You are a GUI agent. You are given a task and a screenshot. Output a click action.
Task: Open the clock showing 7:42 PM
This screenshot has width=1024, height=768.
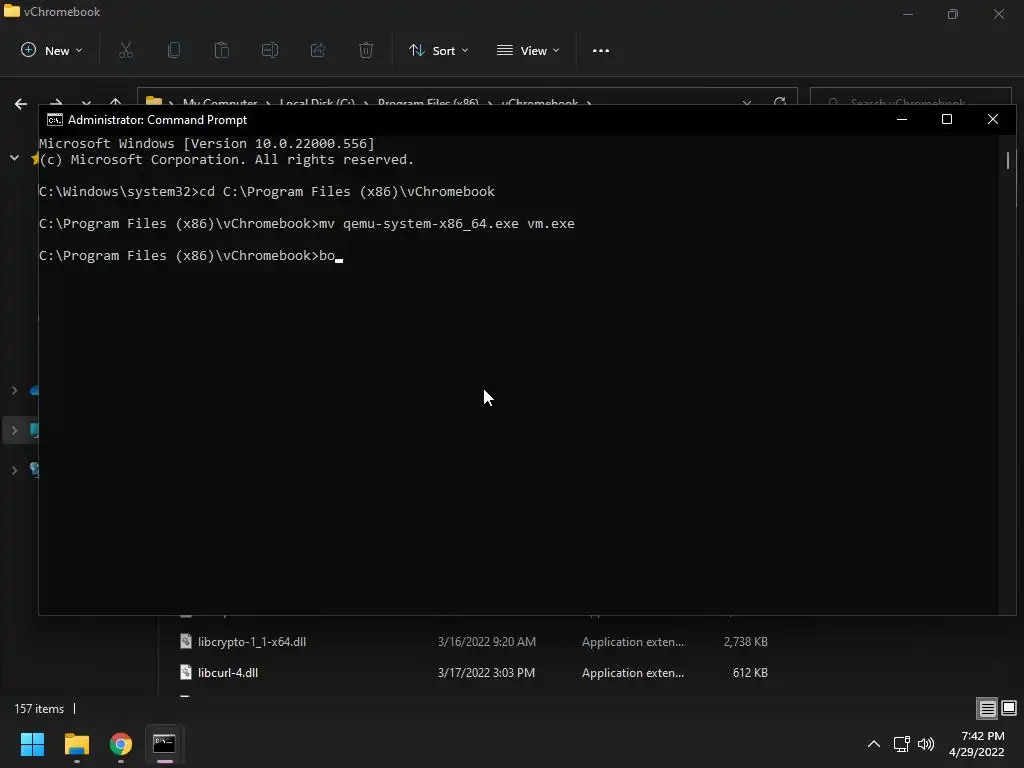(977, 744)
